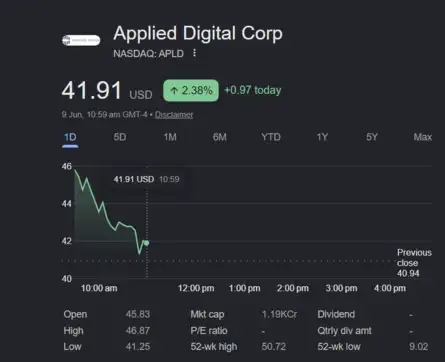The image size is (445, 362).
Task: Click the +0.97 today text
Action: coord(253,90)
